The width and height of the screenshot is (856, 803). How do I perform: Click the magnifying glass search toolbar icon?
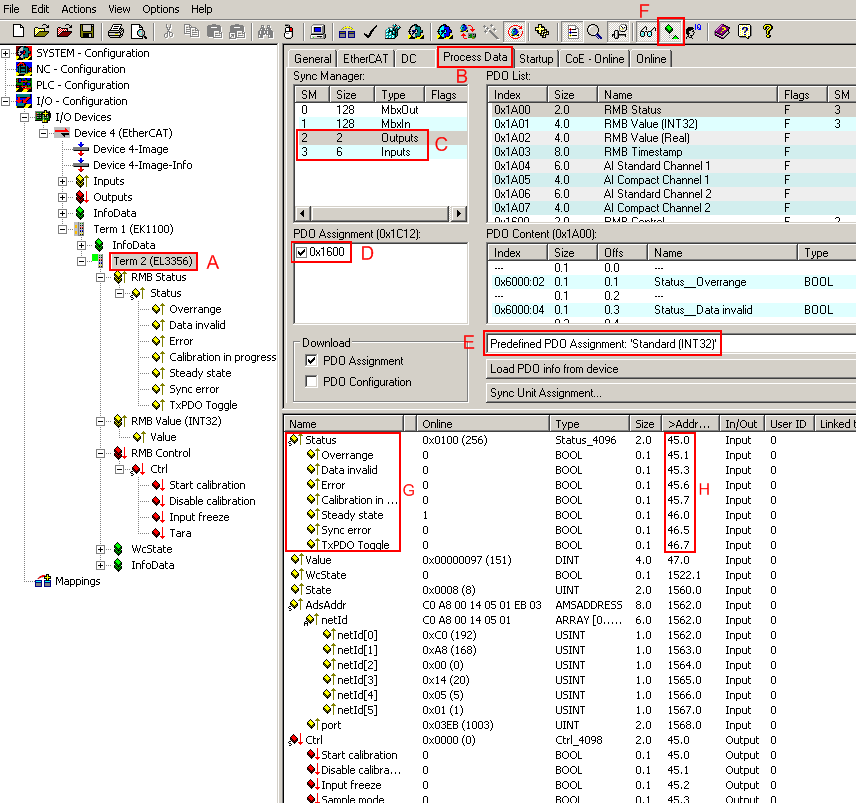point(595,32)
